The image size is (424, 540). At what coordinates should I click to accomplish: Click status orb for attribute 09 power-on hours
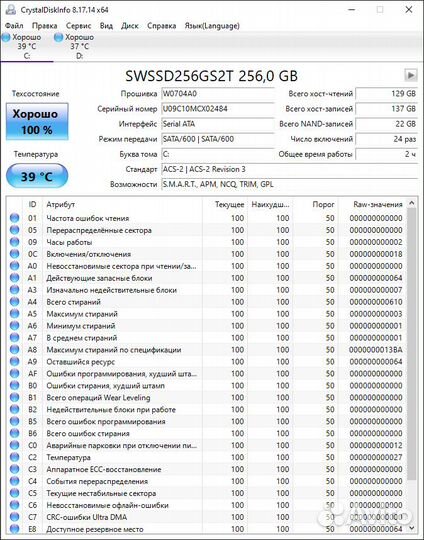coord(14,242)
